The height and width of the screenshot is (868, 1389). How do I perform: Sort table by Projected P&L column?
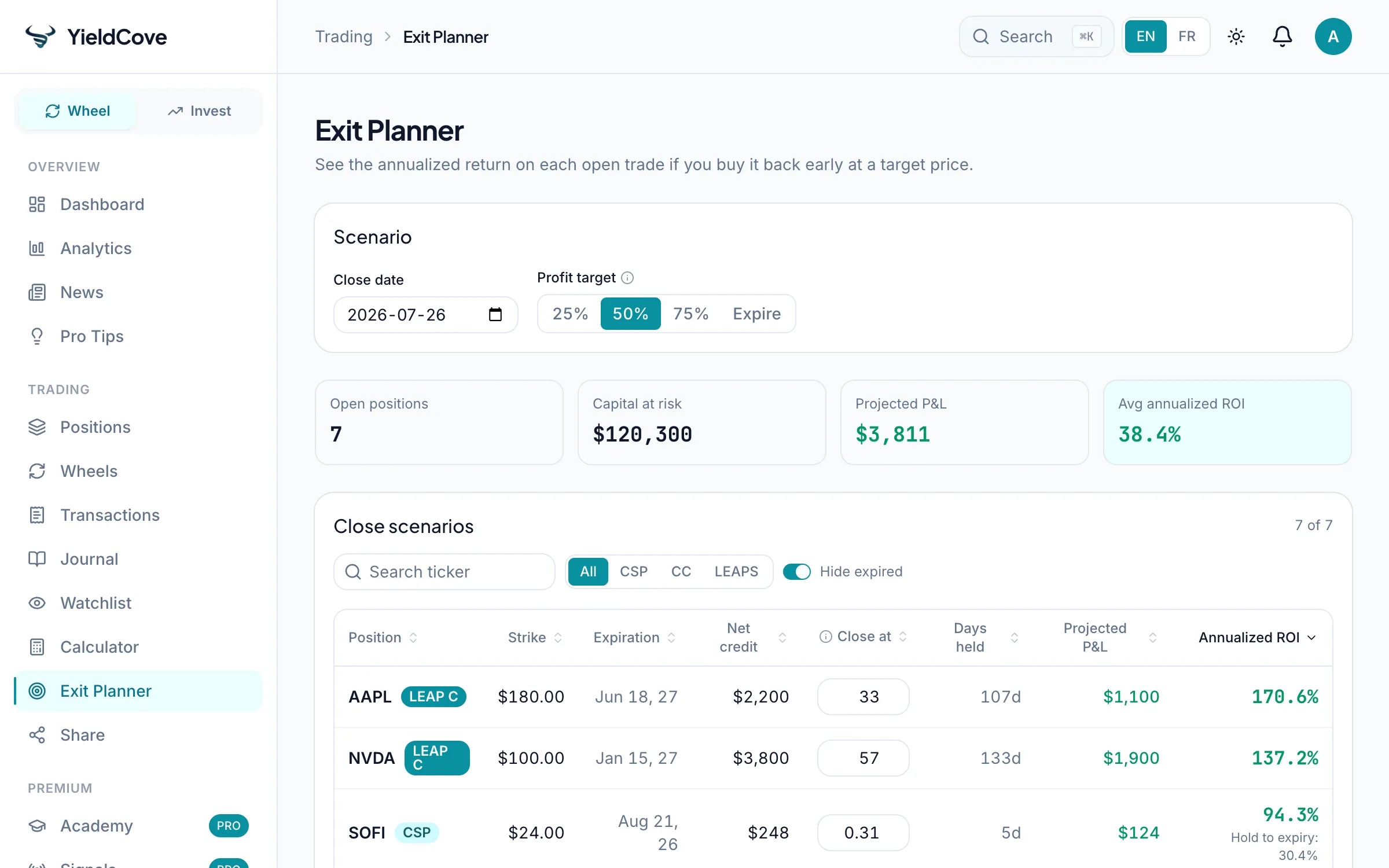click(1110, 637)
